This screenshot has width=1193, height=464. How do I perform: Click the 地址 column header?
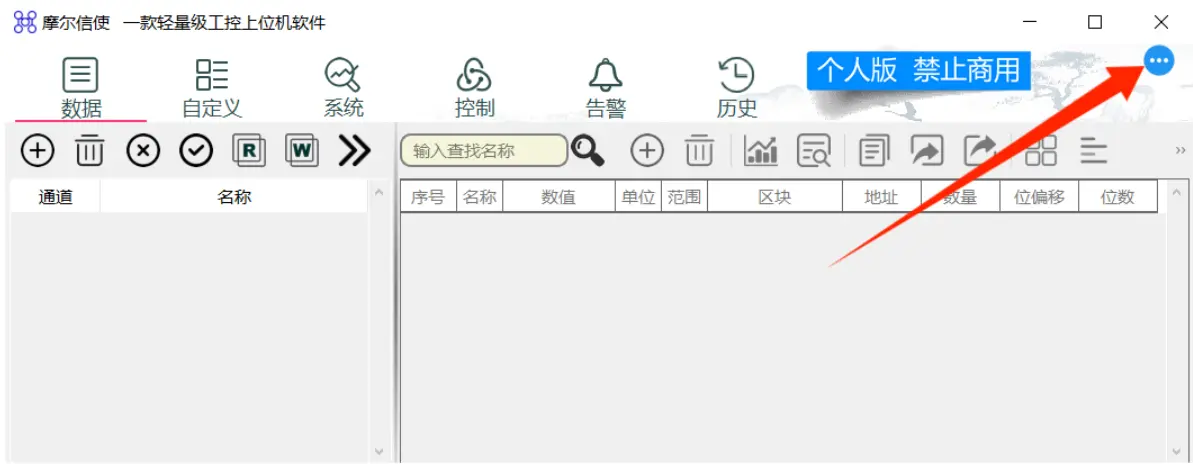882,197
